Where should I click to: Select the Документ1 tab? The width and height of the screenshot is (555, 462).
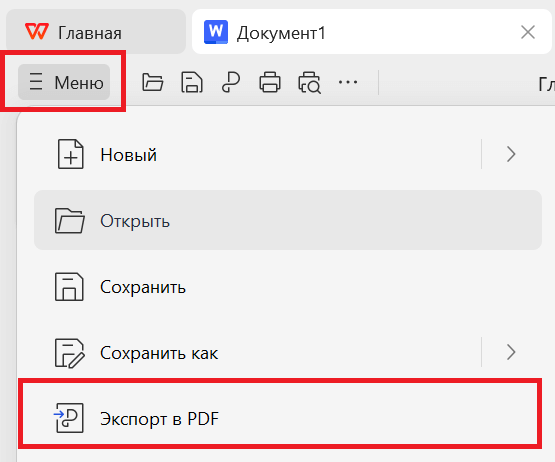point(372,32)
